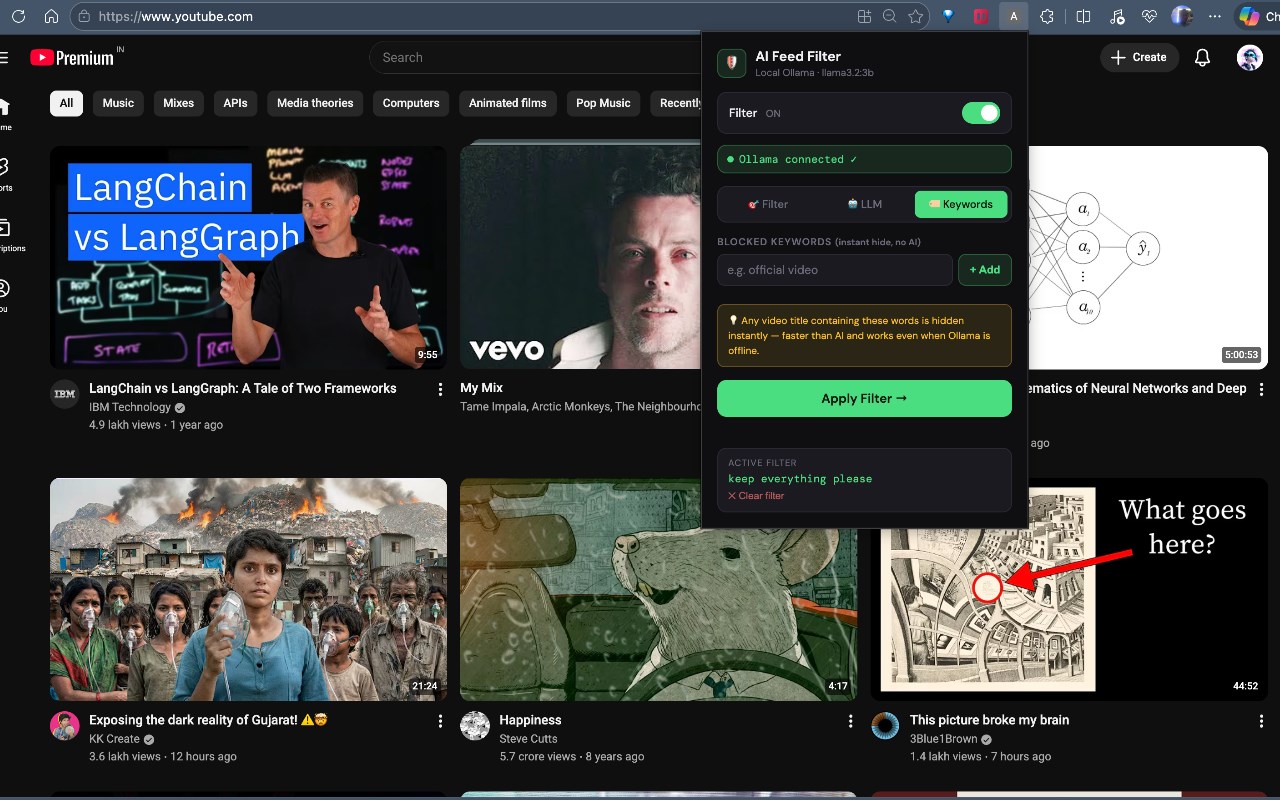Click the Apply Filter button
1280x800 pixels.
[x=864, y=398]
